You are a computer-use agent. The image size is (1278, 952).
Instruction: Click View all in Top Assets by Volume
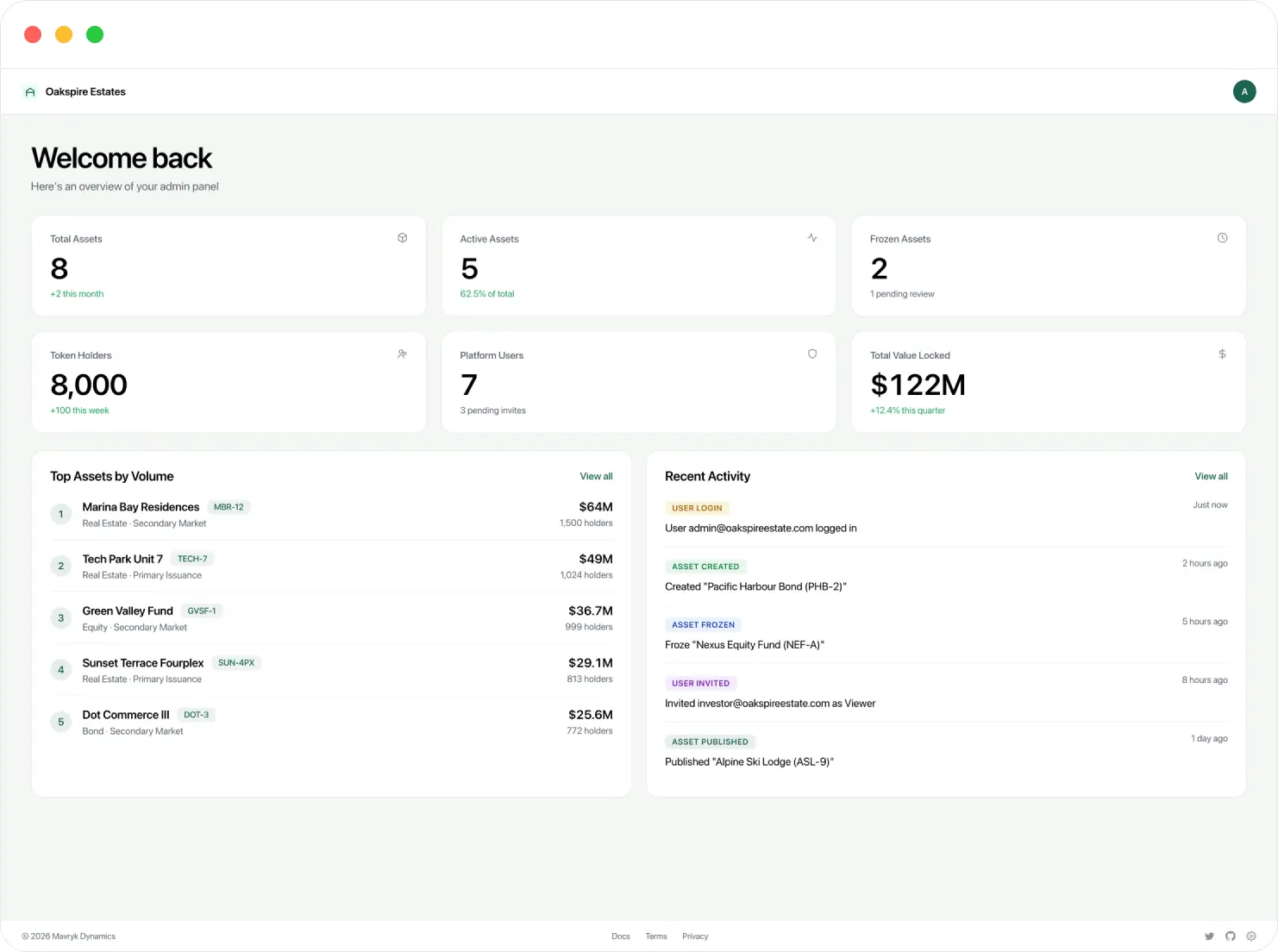click(596, 477)
